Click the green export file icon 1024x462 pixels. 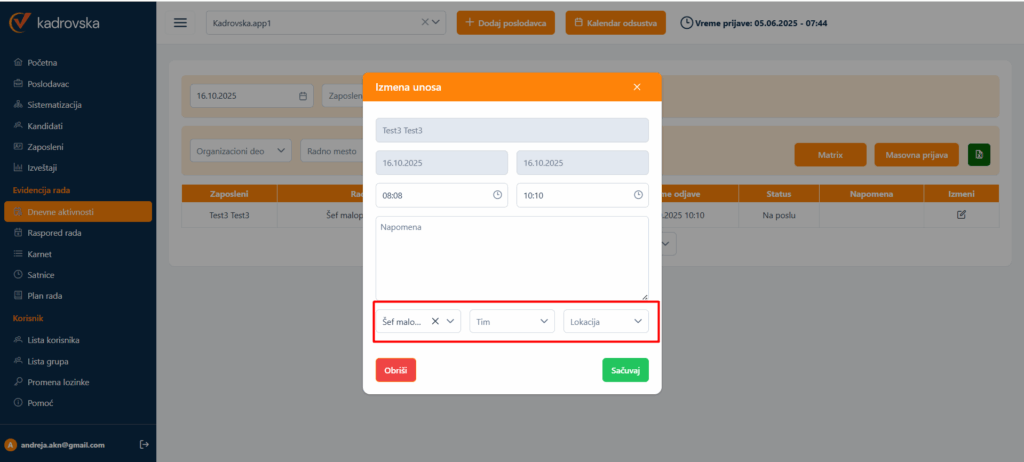[x=979, y=155]
